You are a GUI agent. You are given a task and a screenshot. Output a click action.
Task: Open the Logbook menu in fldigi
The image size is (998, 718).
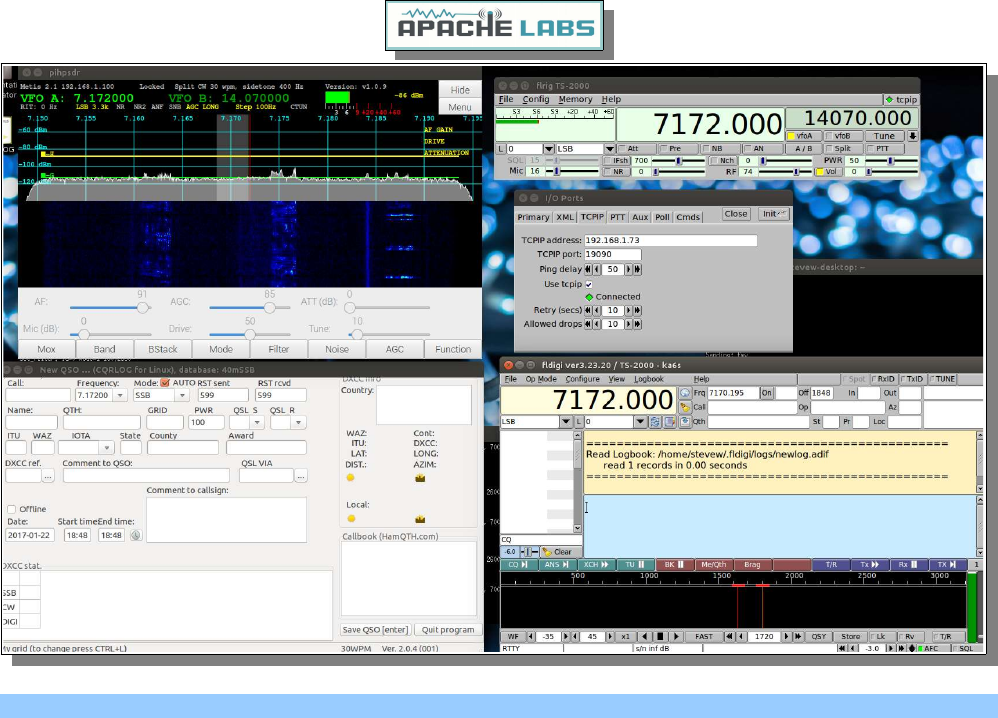(x=649, y=379)
